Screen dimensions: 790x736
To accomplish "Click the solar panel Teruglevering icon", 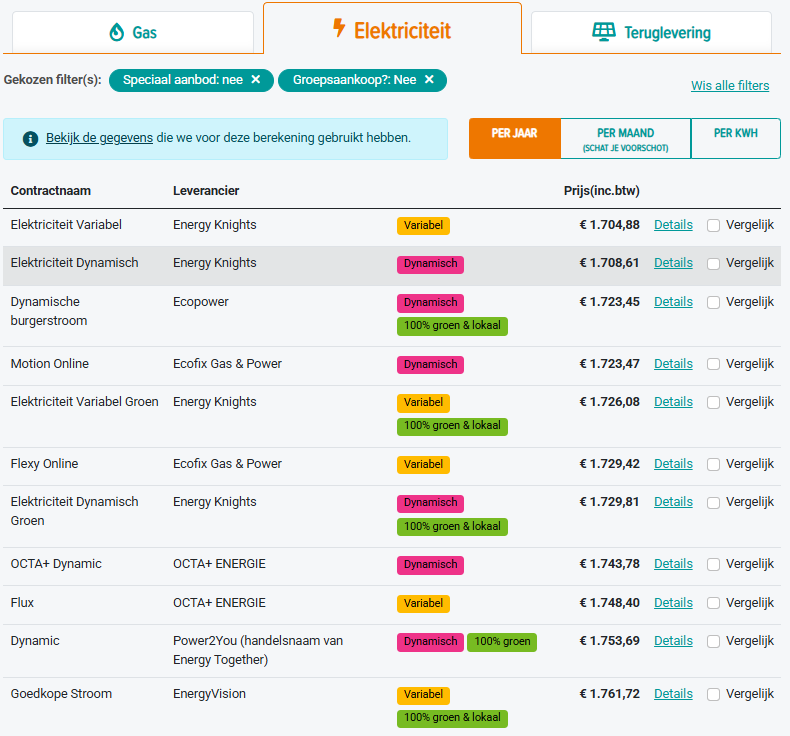I will [x=604, y=32].
